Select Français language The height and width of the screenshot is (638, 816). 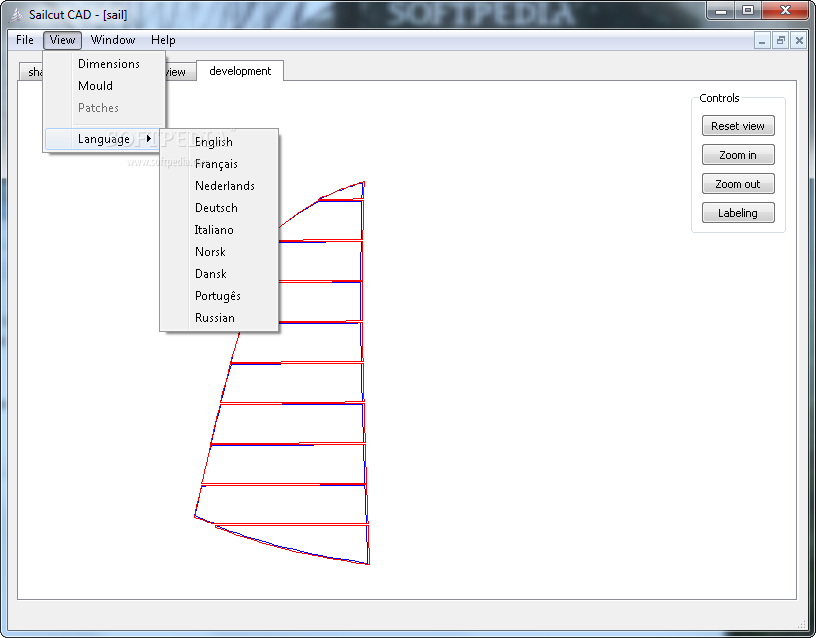tap(219, 164)
